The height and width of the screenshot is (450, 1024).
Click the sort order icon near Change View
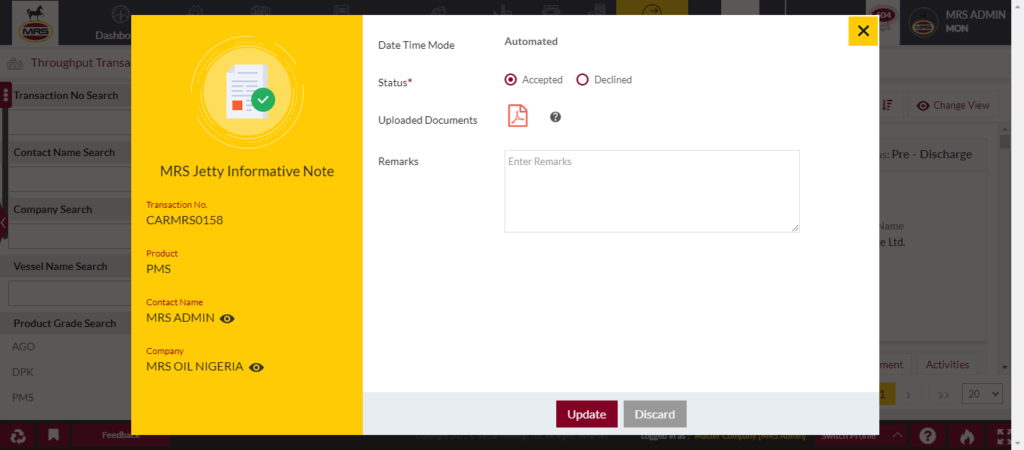(888, 105)
